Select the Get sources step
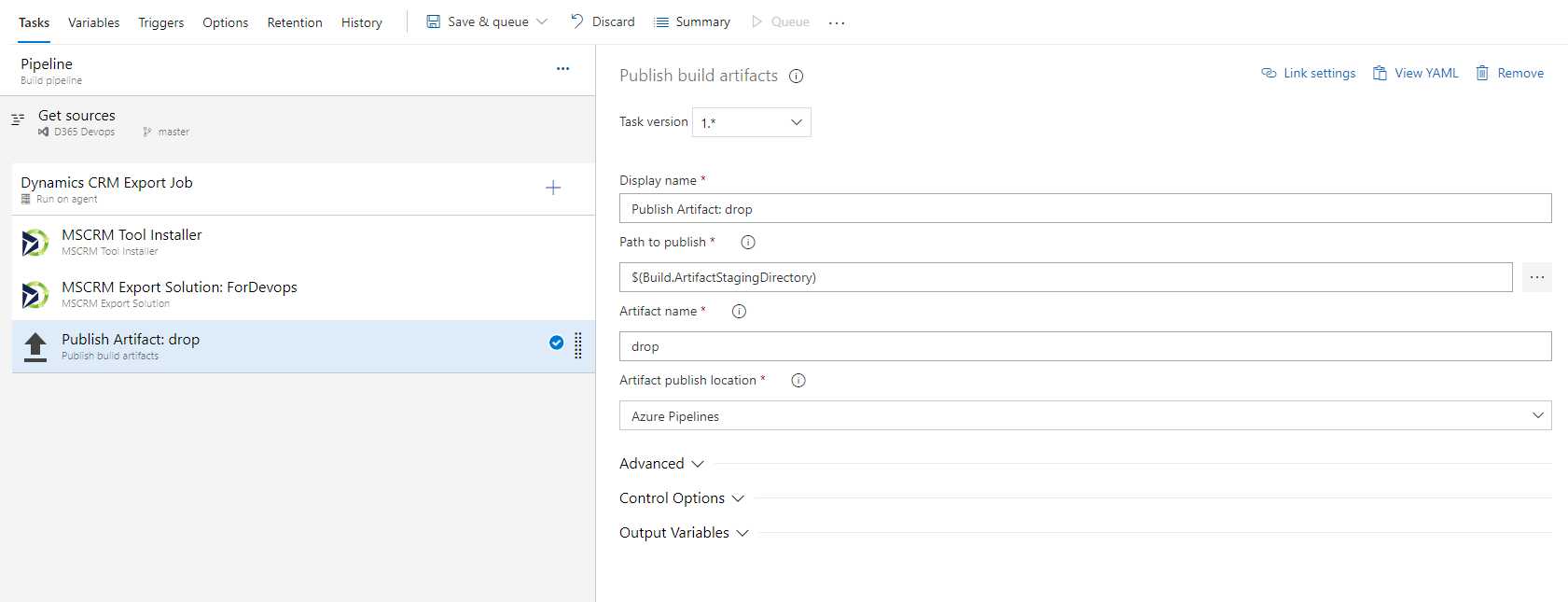The height and width of the screenshot is (602, 1568). pos(298,122)
